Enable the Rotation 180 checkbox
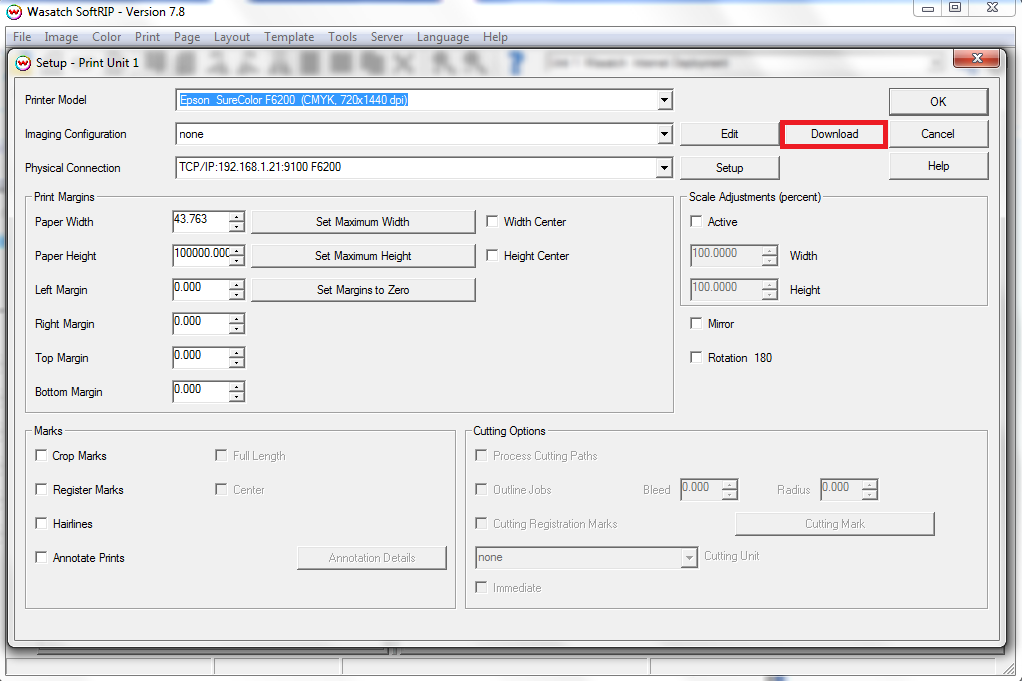The width and height of the screenshot is (1022, 681). 696,357
